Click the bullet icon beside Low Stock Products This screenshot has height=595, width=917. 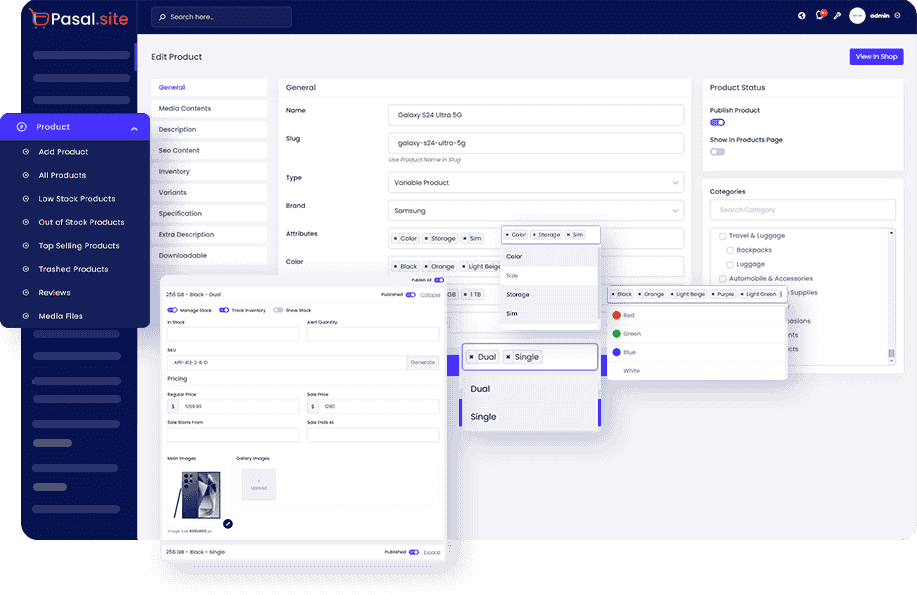pyautogui.click(x=26, y=198)
